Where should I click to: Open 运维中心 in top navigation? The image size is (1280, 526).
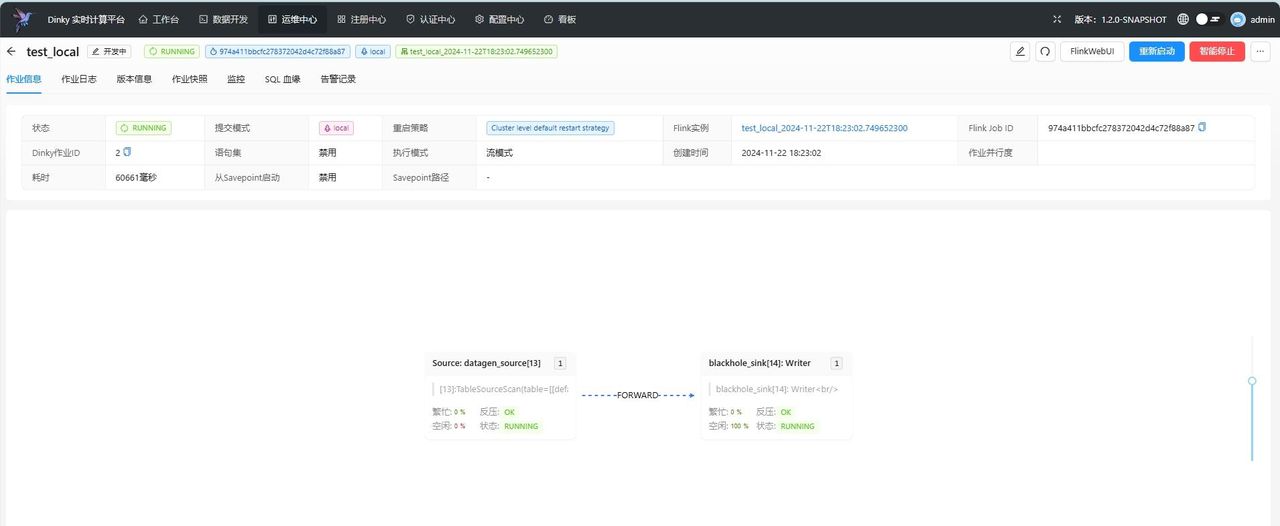(292, 19)
